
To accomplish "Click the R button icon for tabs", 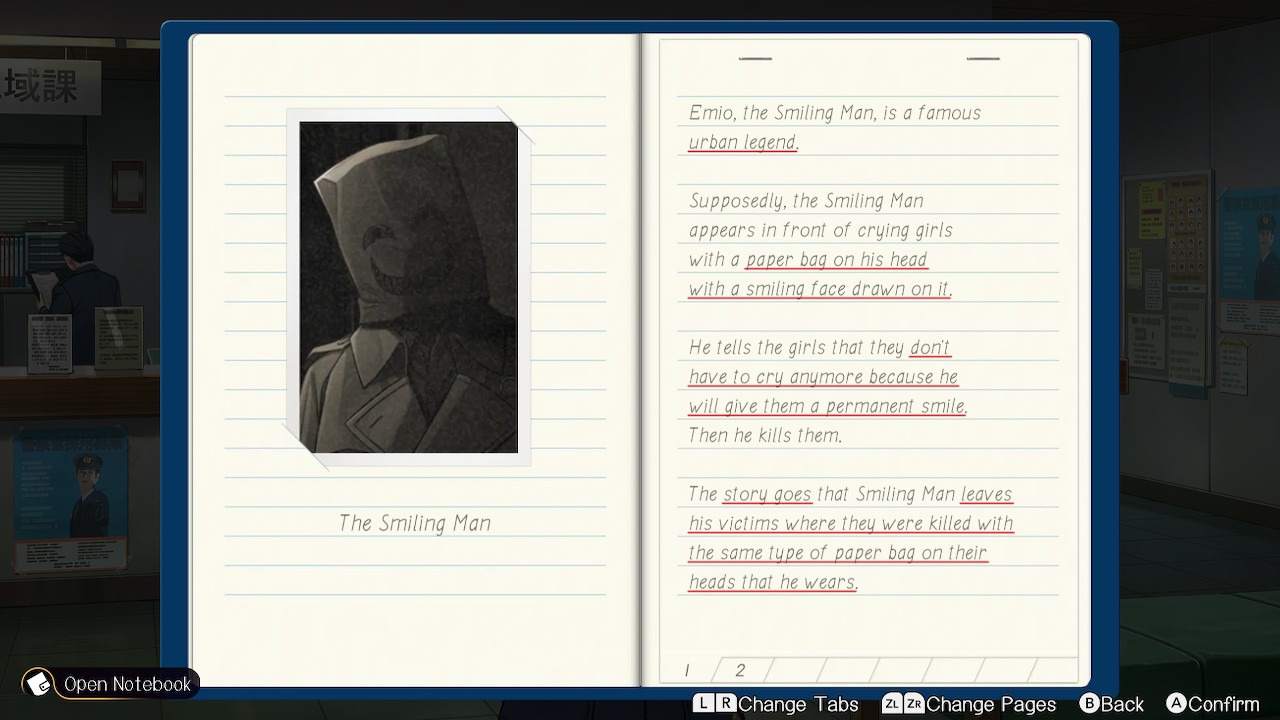I will tap(725, 704).
